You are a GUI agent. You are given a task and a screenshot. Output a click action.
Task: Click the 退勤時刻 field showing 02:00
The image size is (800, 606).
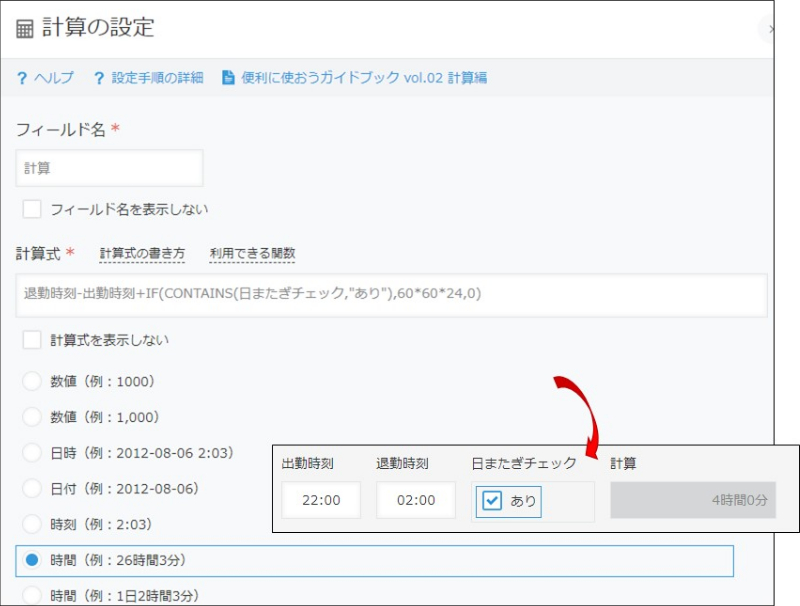tap(416, 500)
